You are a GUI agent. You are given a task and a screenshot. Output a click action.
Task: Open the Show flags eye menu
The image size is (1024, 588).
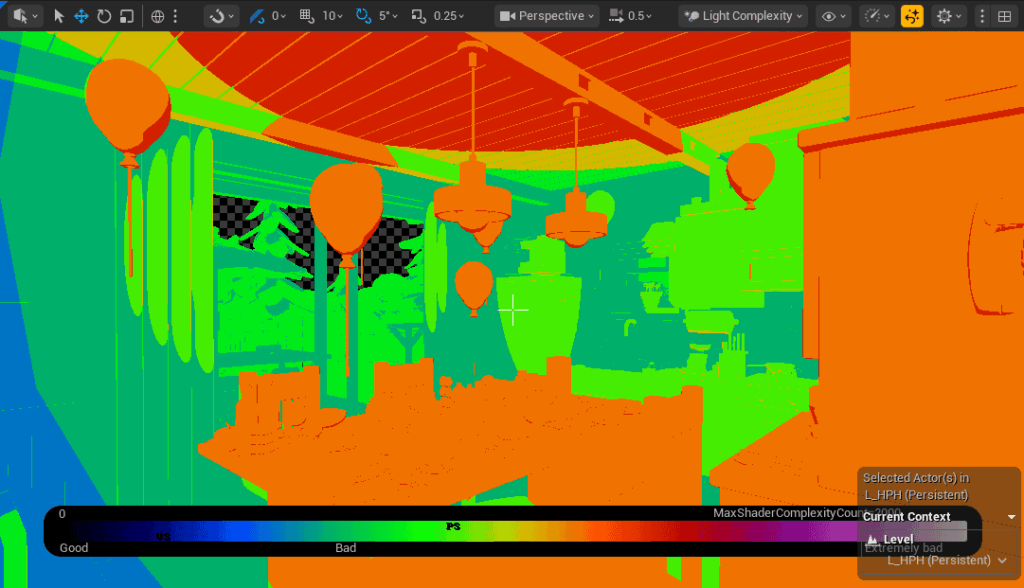point(833,16)
